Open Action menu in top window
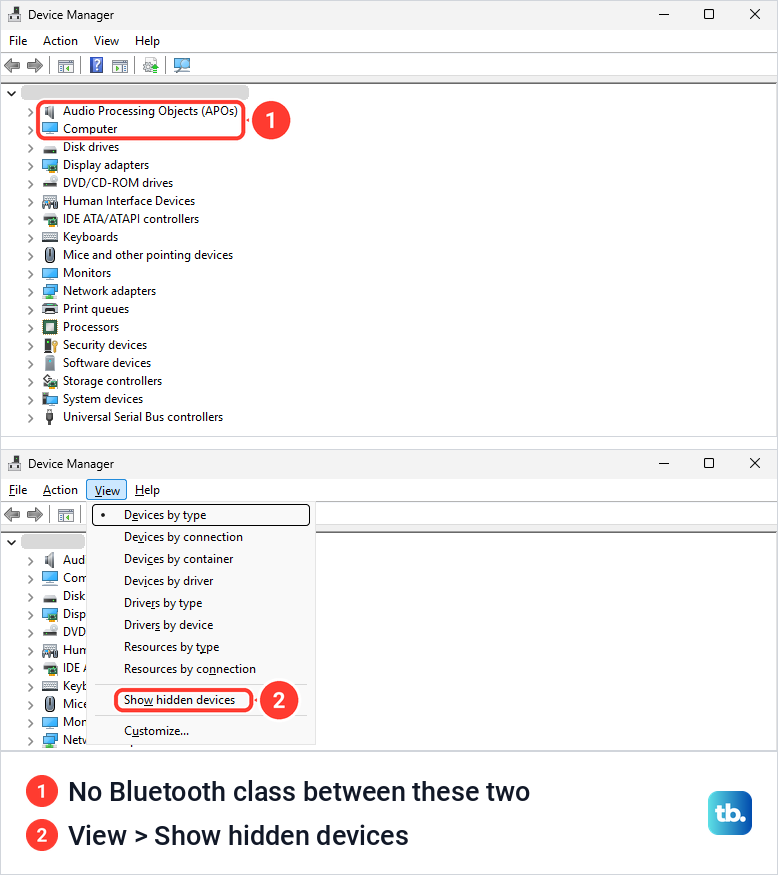 [x=60, y=41]
